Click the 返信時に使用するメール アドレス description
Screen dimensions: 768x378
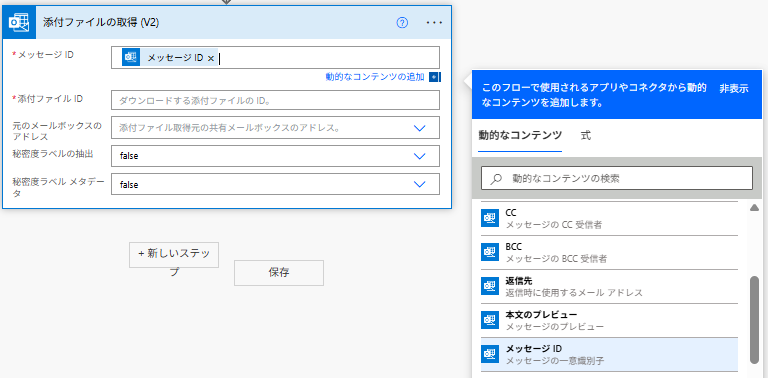574,293
